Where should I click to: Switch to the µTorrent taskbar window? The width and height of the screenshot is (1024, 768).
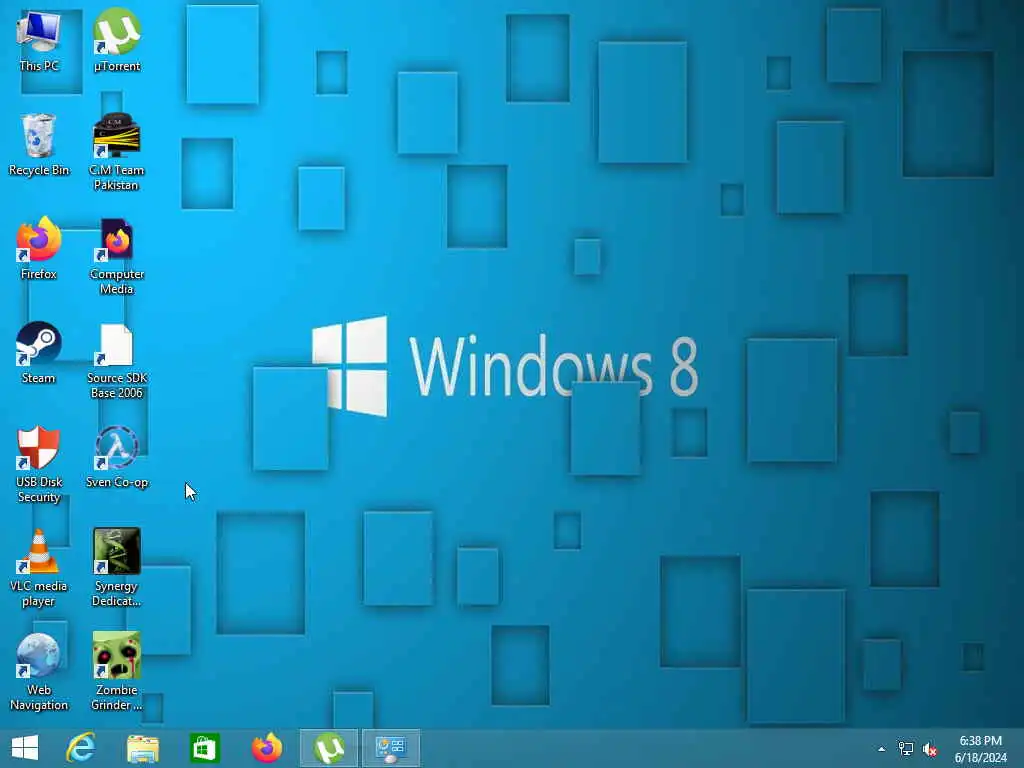point(329,748)
